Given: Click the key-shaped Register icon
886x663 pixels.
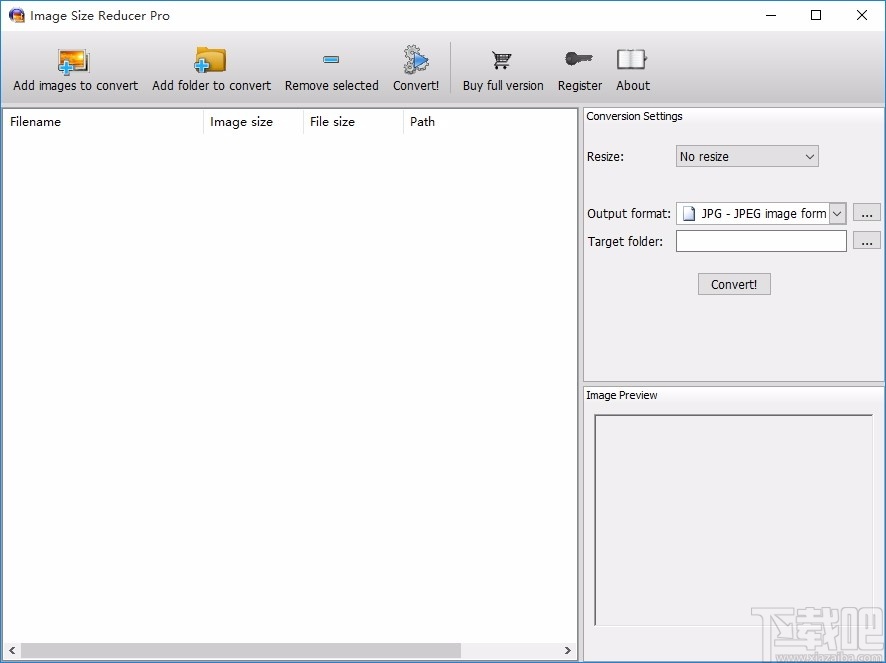Looking at the screenshot, I should (579, 60).
